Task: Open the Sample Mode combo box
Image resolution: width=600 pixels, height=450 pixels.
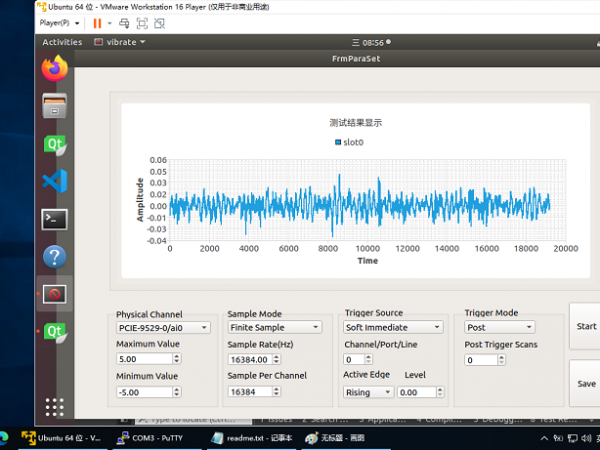Action: 274,327
